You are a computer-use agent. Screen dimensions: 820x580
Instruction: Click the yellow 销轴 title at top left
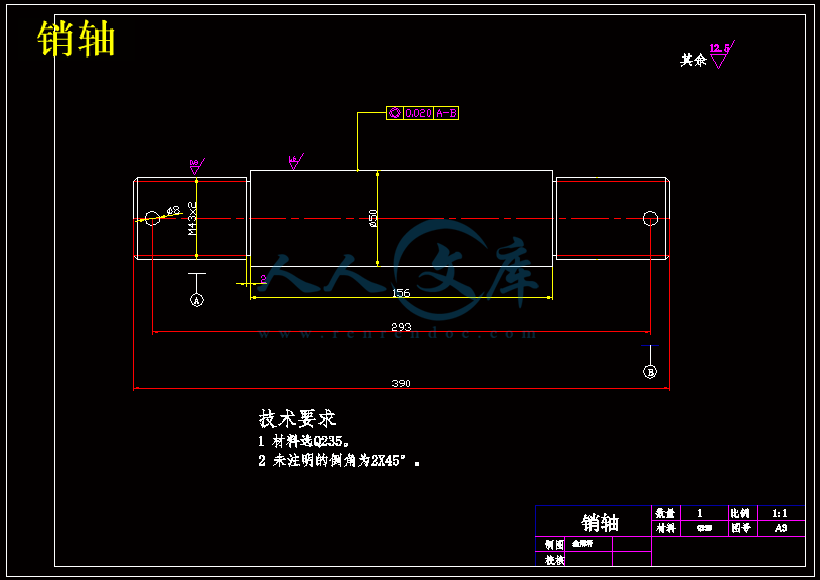pos(76,38)
